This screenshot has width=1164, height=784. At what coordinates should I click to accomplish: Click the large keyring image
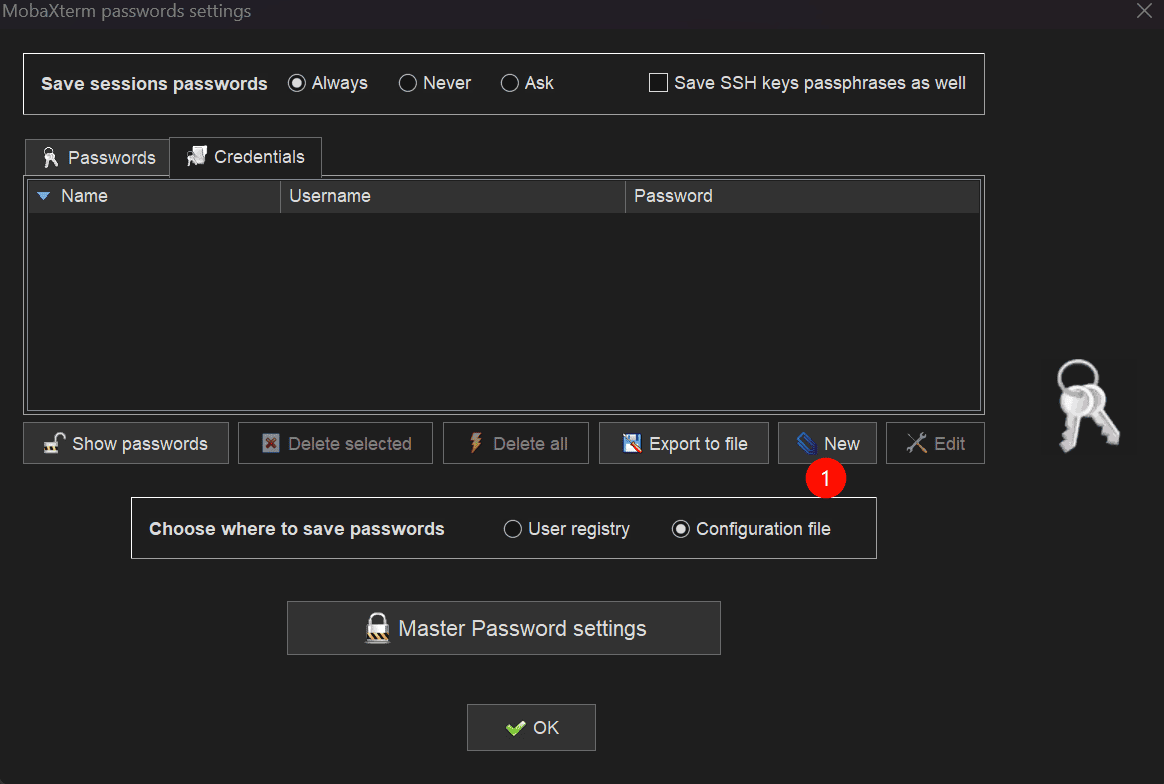tap(1087, 405)
